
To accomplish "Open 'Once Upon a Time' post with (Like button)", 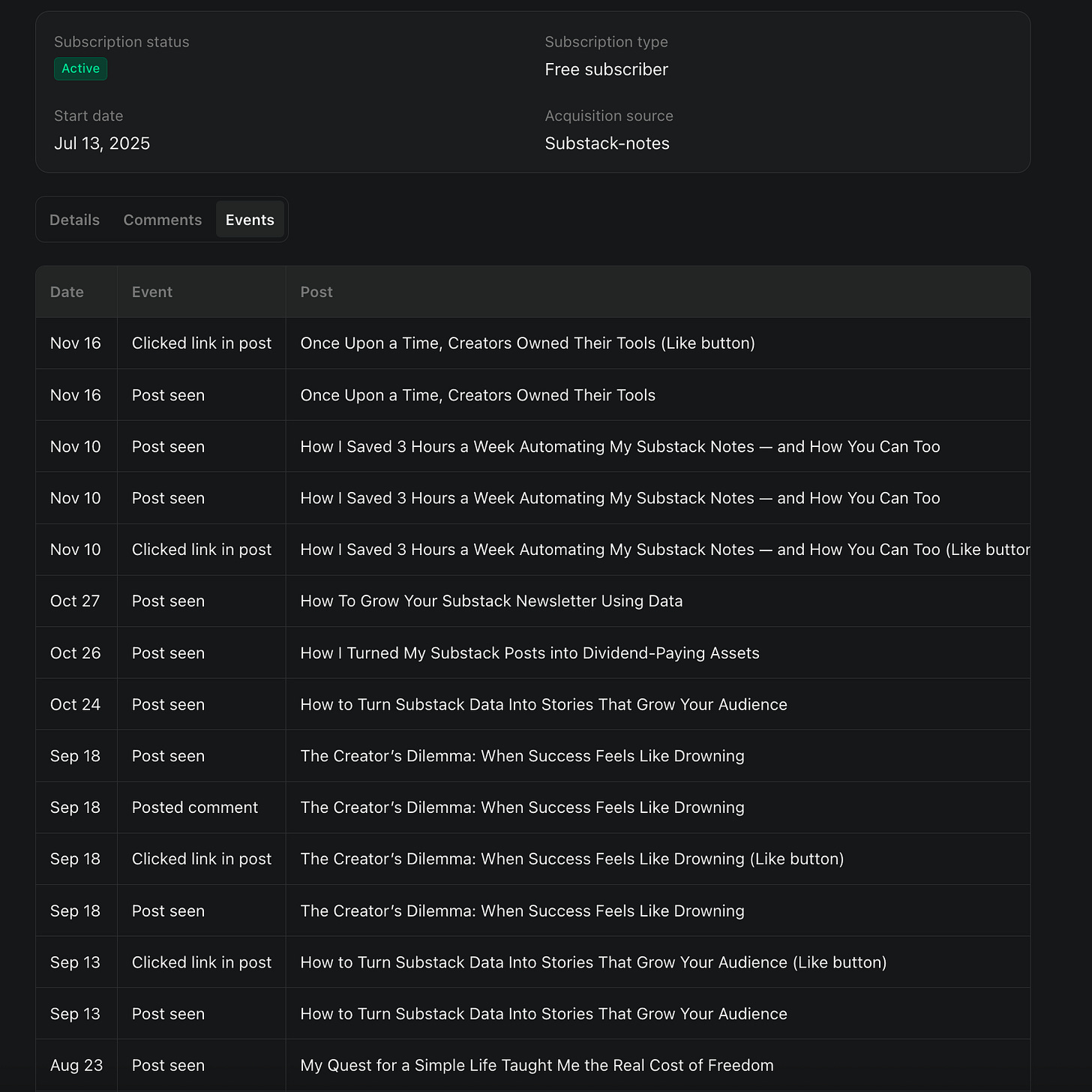I will (527, 343).
